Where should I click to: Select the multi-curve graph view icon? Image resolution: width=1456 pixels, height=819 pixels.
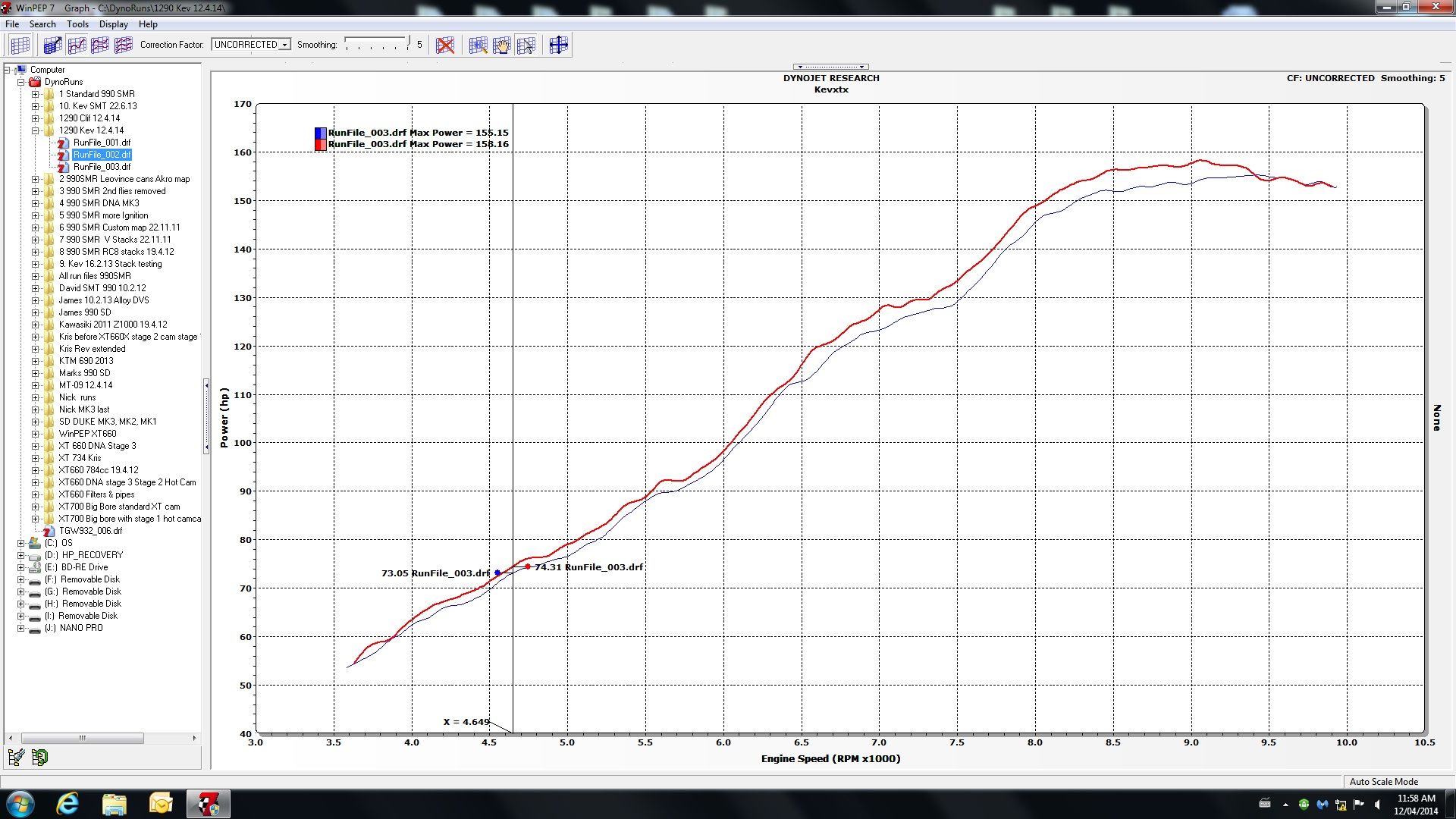[124, 45]
